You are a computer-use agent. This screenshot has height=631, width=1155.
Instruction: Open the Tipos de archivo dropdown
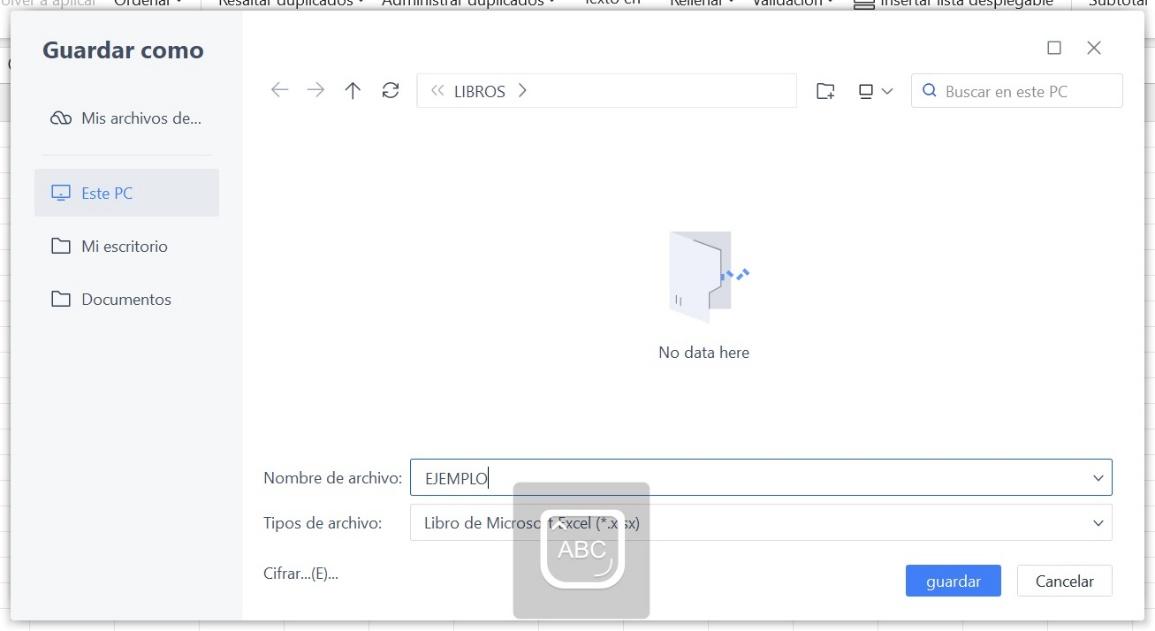tap(1096, 522)
